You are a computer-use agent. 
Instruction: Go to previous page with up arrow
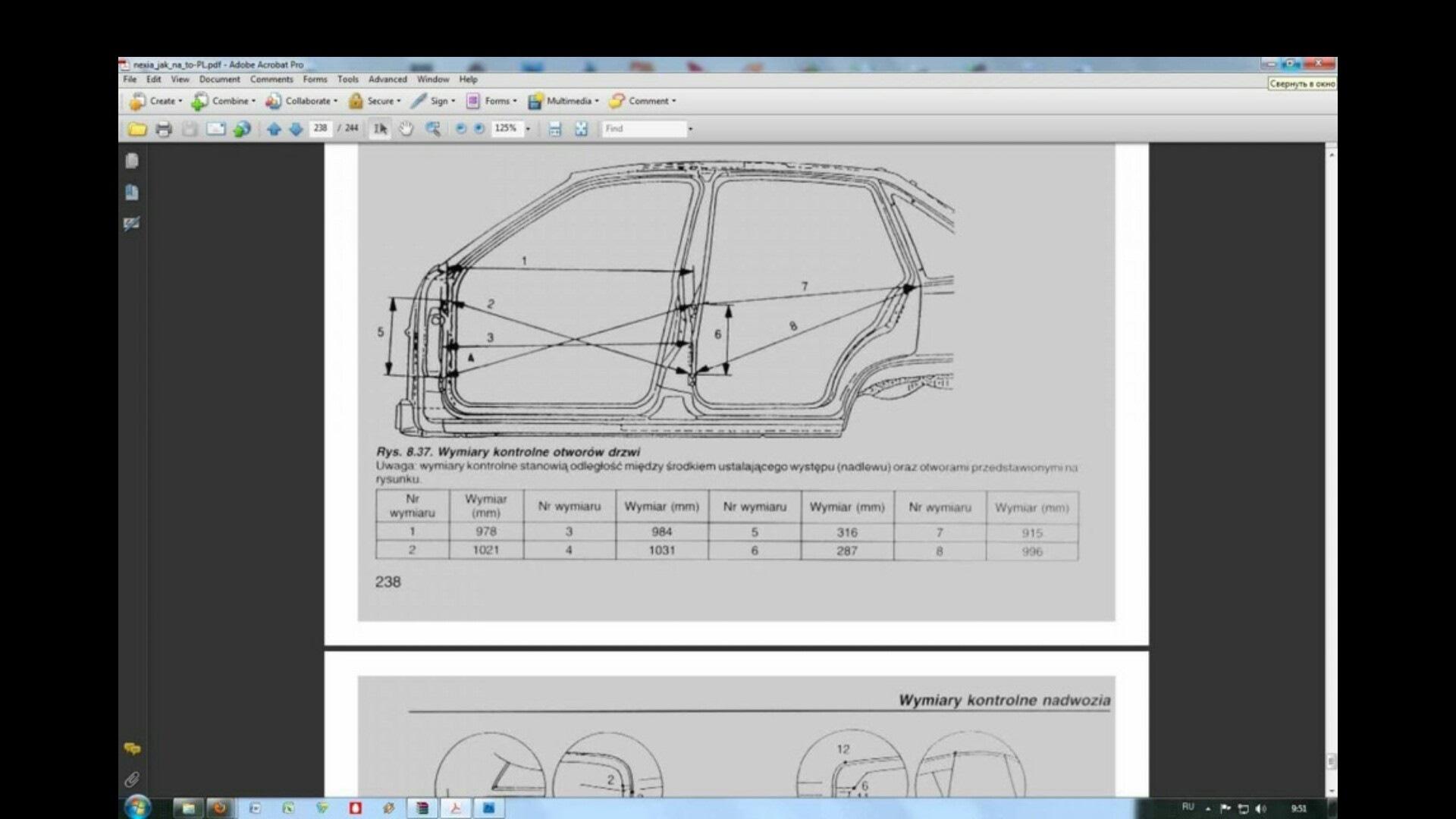pos(274,129)
